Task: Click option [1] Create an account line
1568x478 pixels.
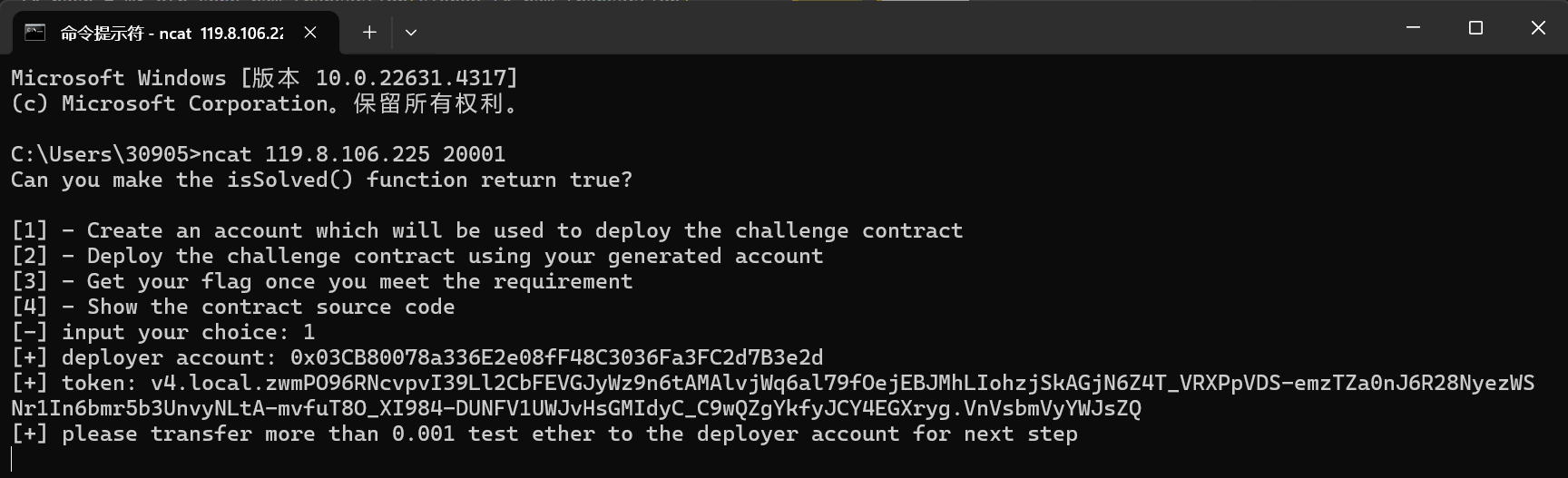Action: click(x=486, y=230)
